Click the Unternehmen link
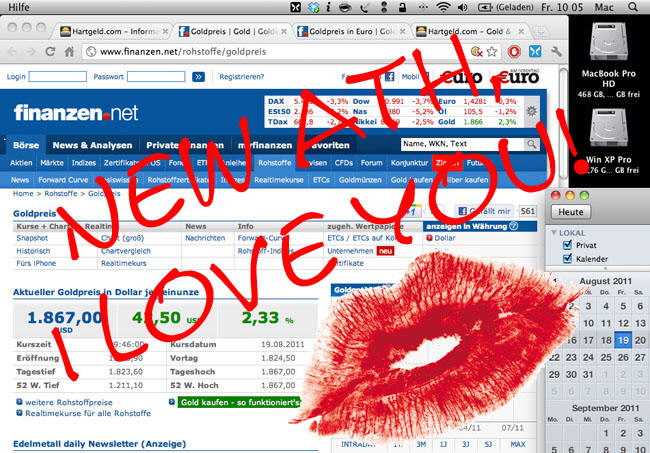 tap(350, 251)
